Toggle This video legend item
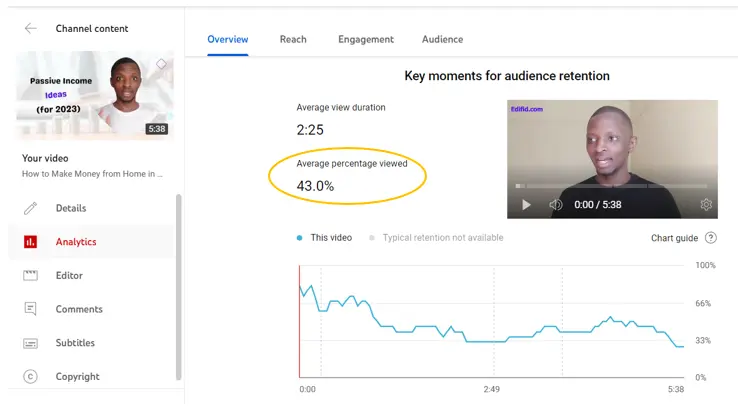The height and width of the screenshot is (410, 738). coord(325,238)
